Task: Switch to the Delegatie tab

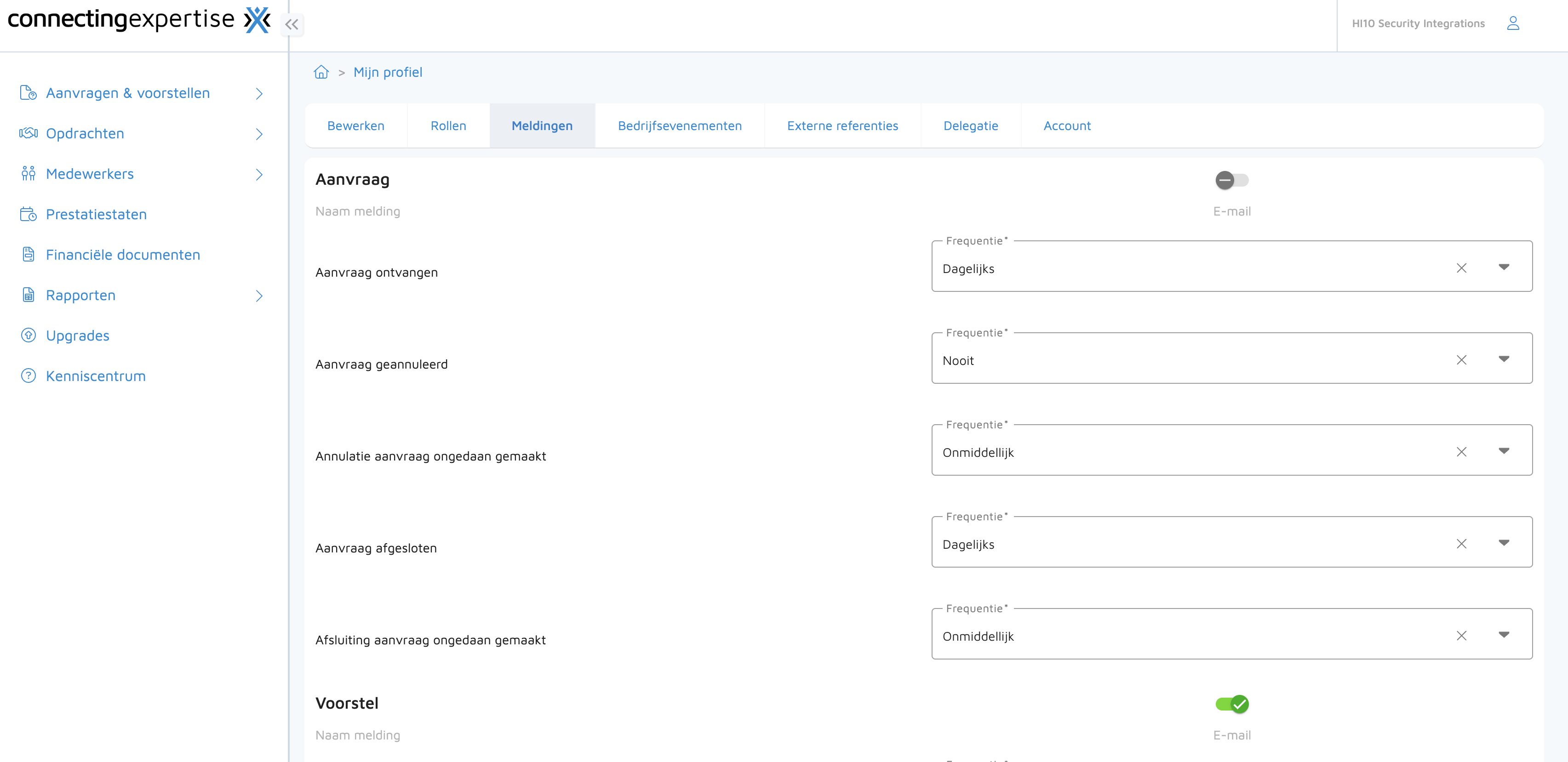Action: tap(971, 125)
